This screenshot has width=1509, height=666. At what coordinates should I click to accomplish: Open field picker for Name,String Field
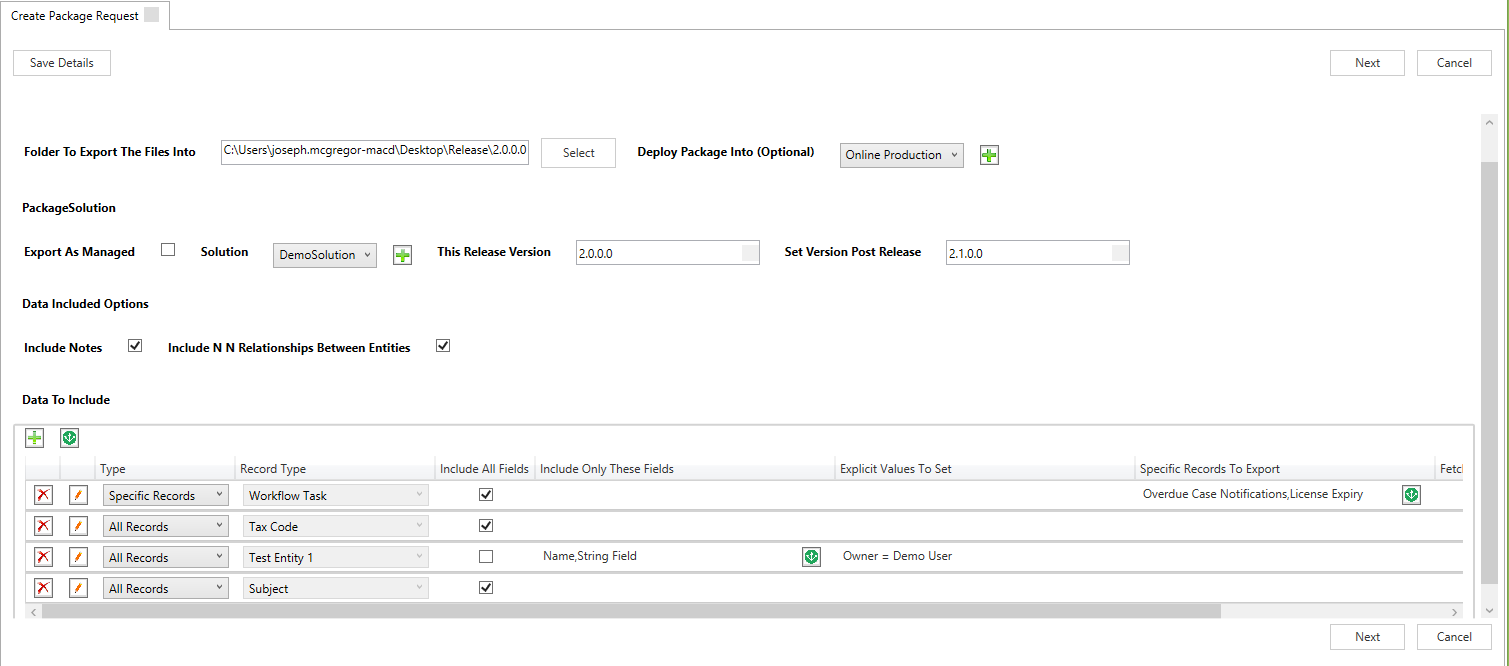tap(811, 557)
